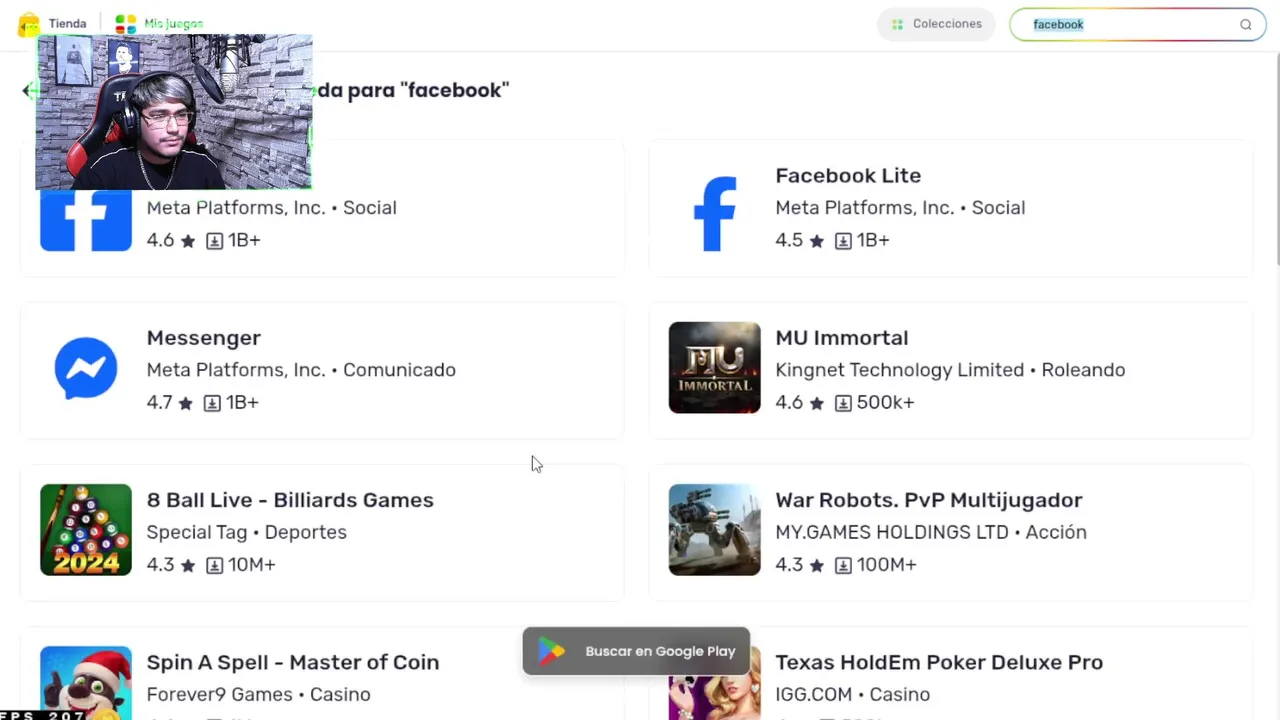Click the War Robots game icon
The image size is (1280, 720).
pos(714,530)
